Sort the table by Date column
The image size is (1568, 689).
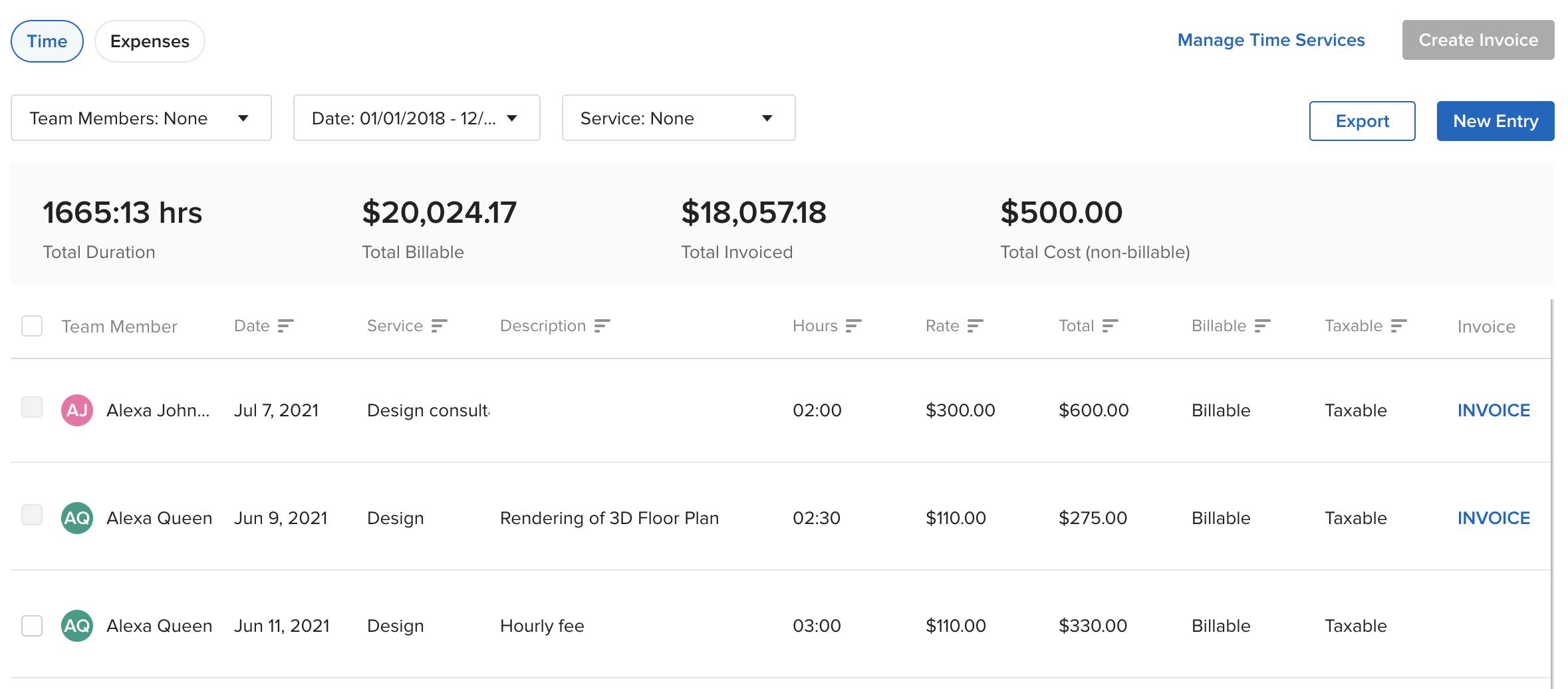[x=286, y=326]
